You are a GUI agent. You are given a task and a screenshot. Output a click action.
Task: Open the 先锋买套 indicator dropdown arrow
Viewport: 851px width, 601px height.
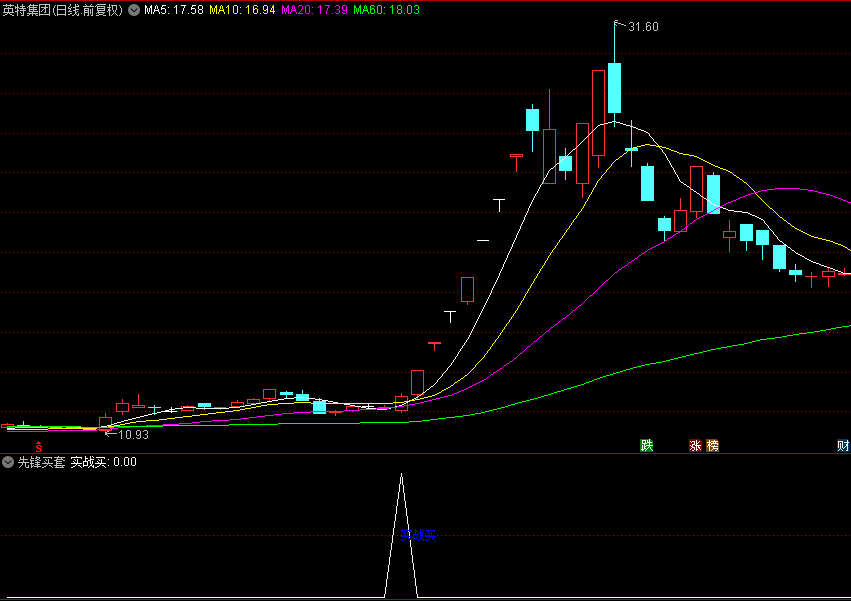(x=8, y=462)
